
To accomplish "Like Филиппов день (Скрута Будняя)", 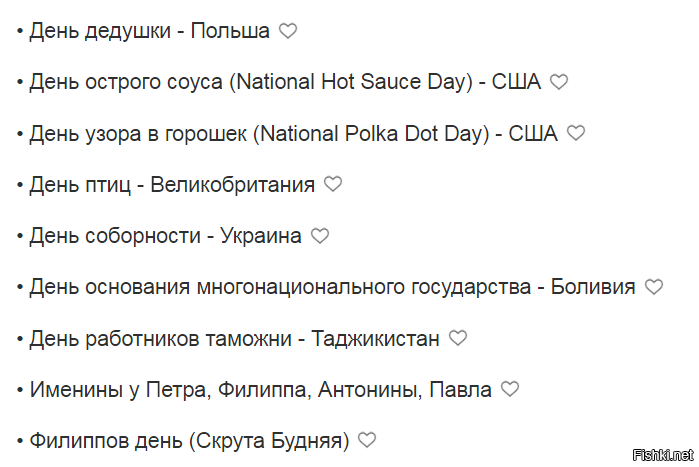I will (367, 441).
